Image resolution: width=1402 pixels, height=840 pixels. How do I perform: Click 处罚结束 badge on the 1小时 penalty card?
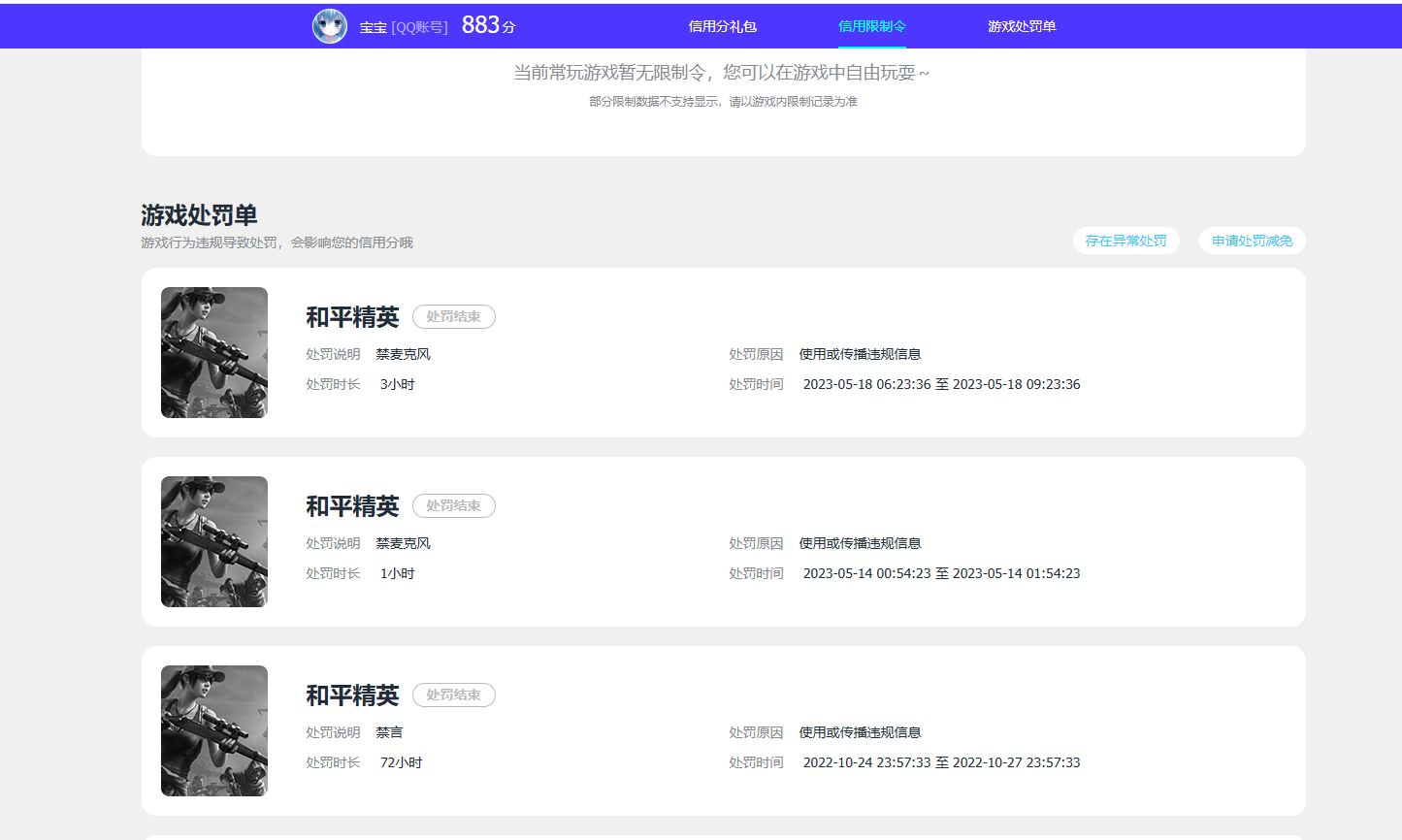(454, 505)
